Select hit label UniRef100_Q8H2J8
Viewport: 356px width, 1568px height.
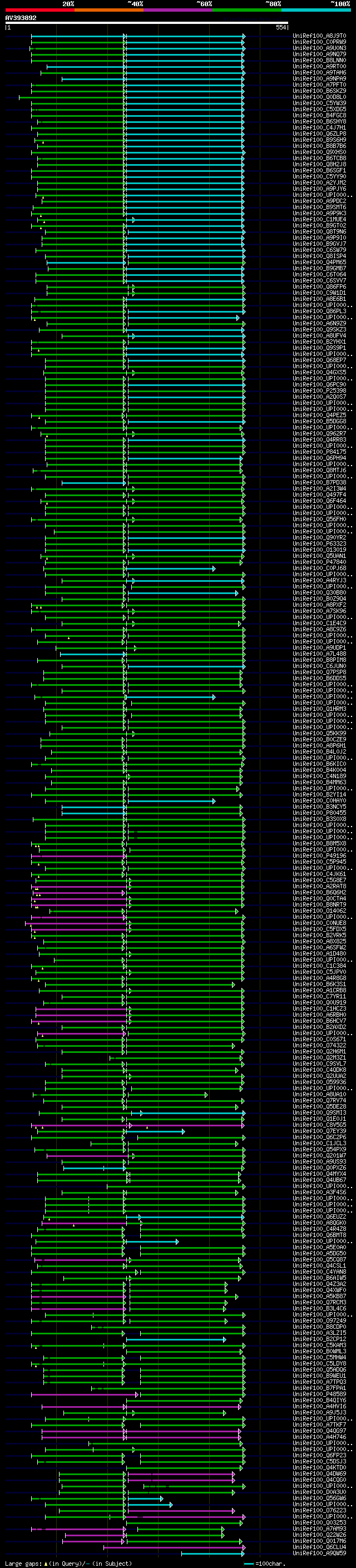pos(319,164)
